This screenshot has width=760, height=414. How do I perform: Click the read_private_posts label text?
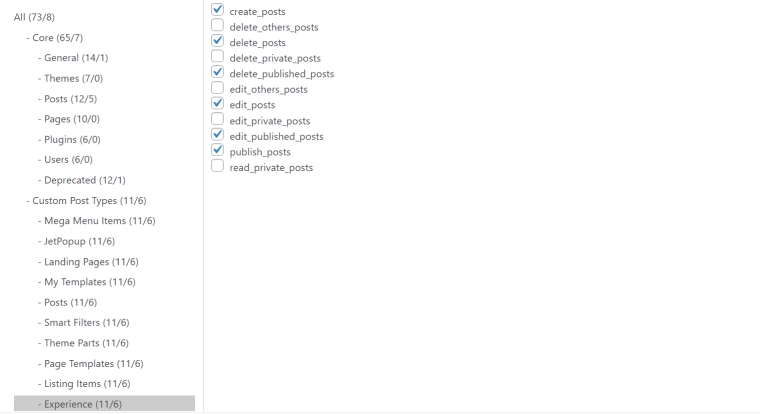[x=271, y=167]
